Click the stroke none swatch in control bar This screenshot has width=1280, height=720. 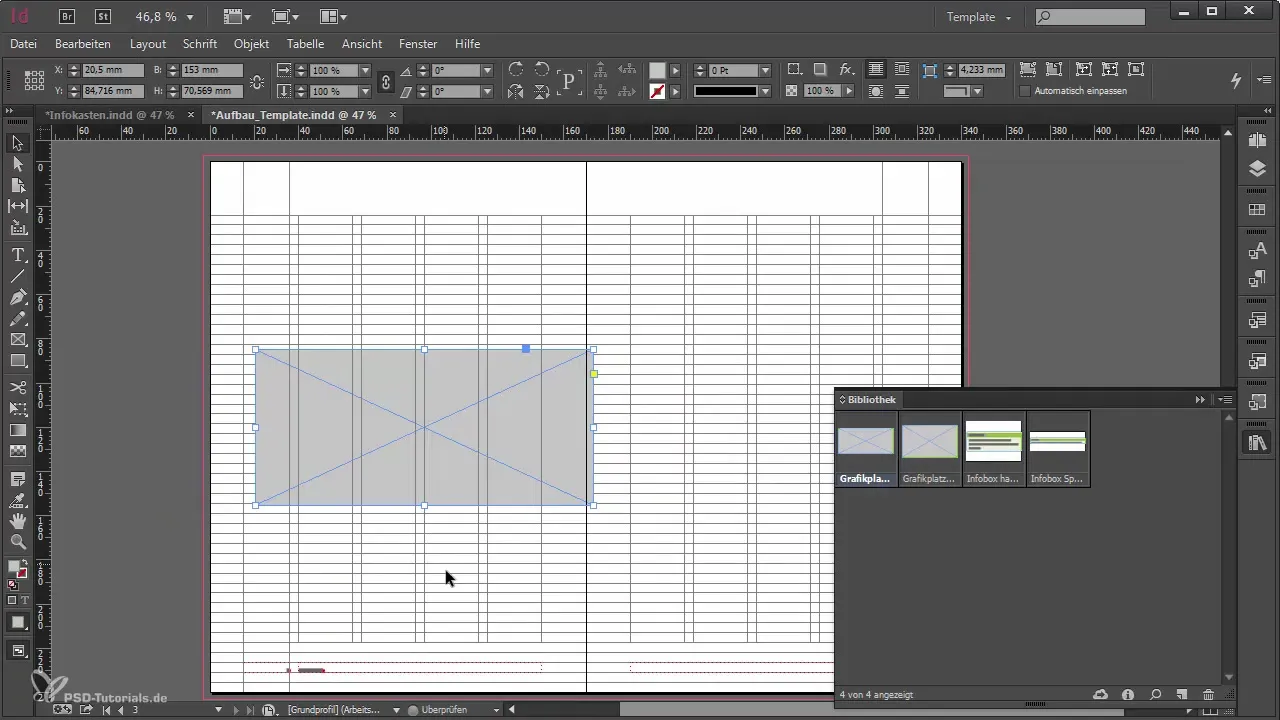657,91
